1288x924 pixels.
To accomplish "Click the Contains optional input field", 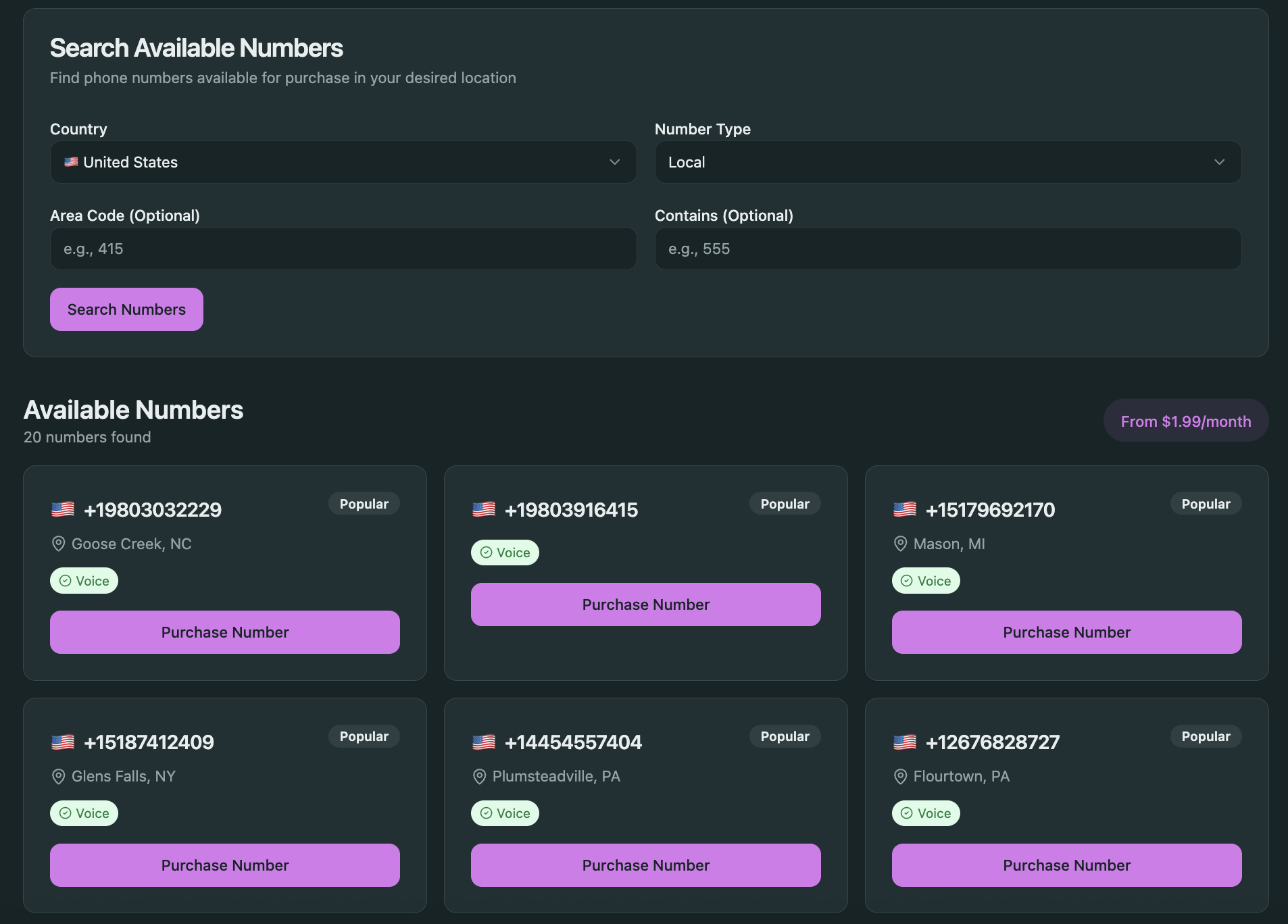I will coord(947,249).
